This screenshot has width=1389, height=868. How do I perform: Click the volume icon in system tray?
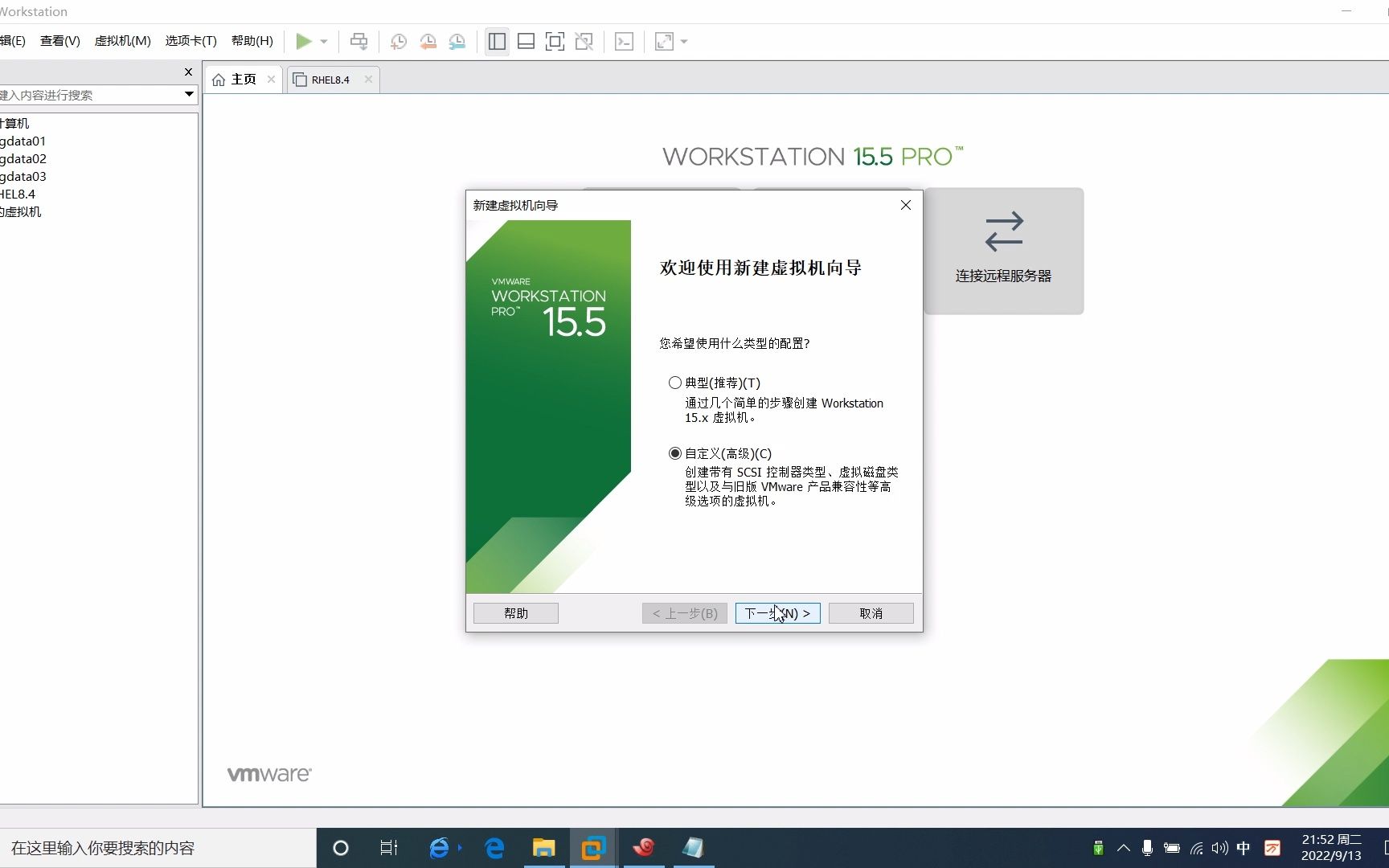pos(1219,847)
